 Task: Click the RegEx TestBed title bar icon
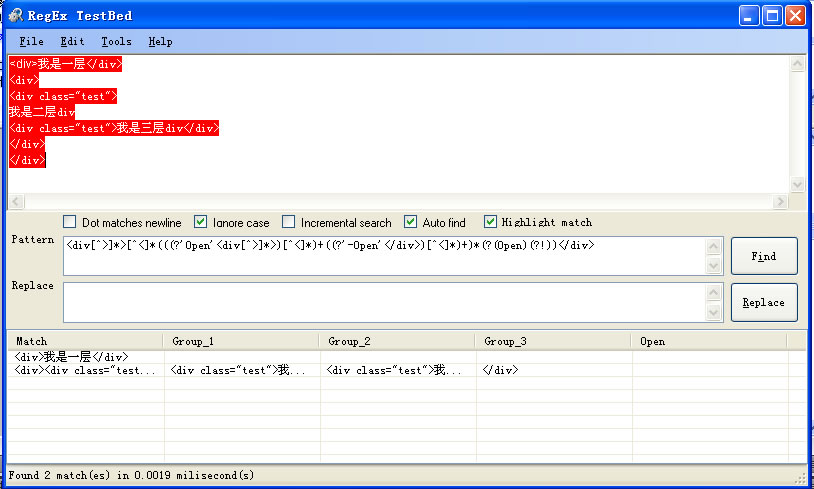click(x=16, y=16)
